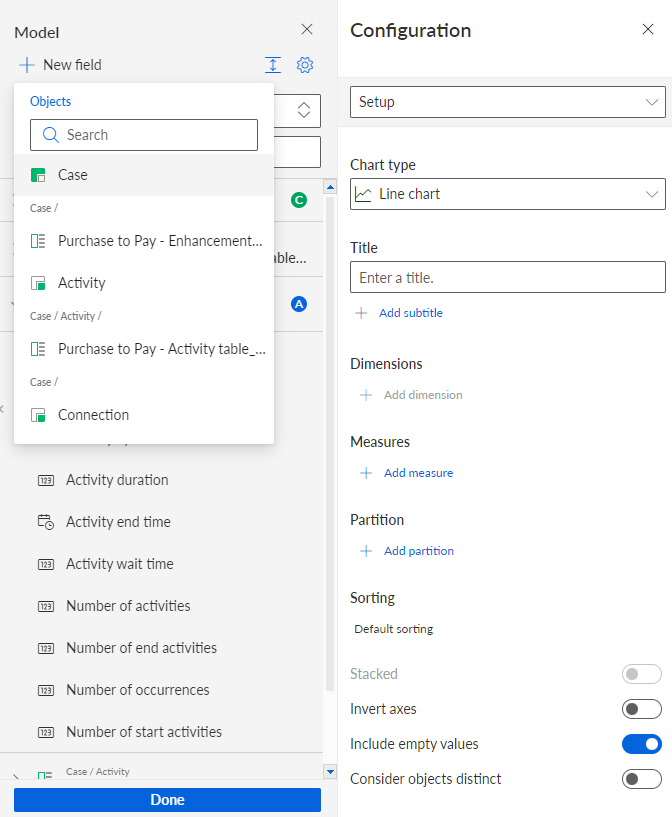The height and width of the screenshot is (817, 672).
Task: Click the Case object icon
Action: click(38, 175)
